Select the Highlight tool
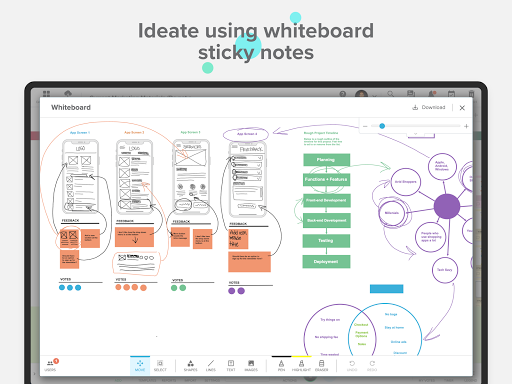512x384 pixels. 301,366
